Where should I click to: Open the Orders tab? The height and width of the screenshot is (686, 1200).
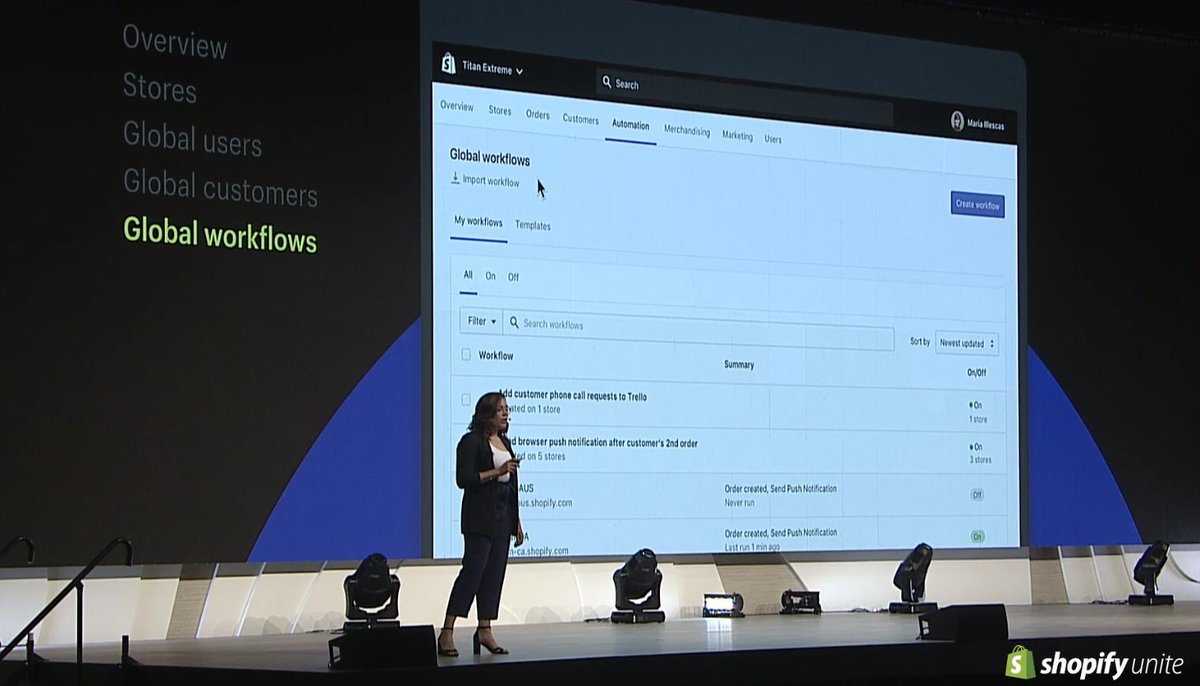[x=538, y=115]
